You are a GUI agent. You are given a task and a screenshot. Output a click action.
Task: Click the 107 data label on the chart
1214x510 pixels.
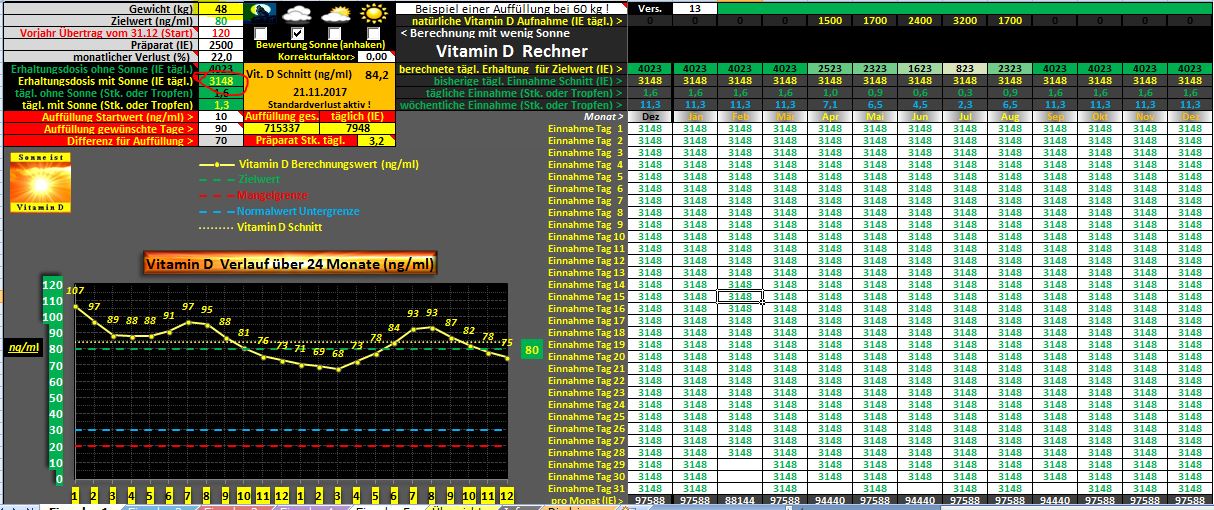coord(75,291)
